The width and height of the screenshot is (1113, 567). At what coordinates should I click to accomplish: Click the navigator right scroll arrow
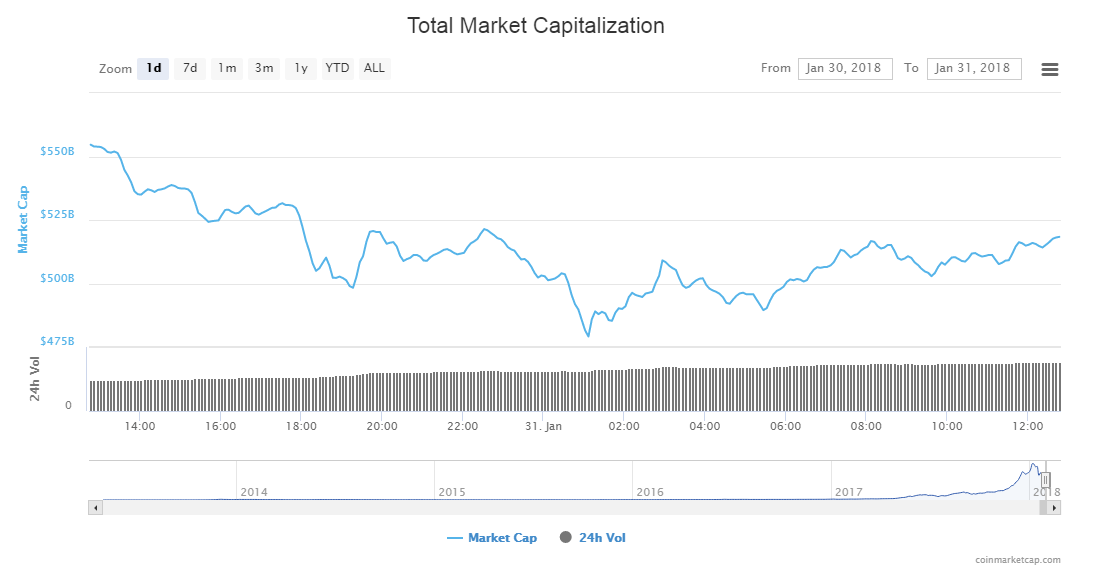pyautogui.click(x=1054, y=508)
